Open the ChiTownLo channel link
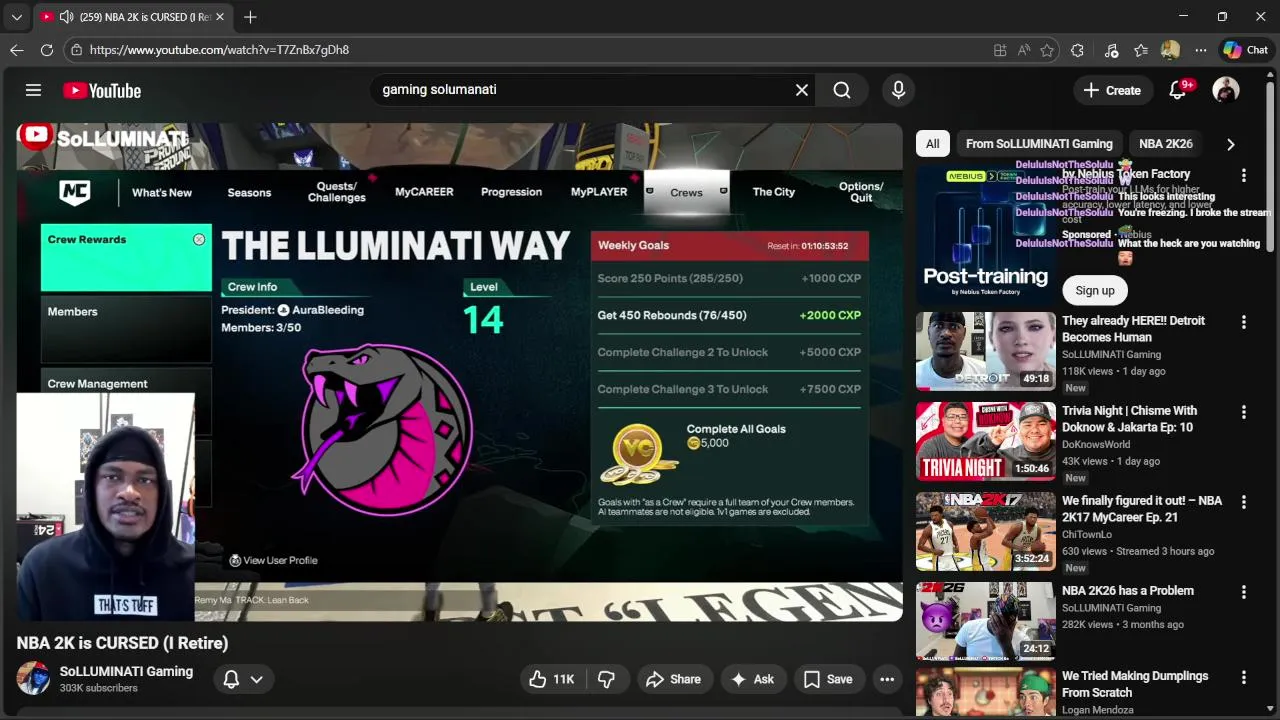Image resolution: width=1280 pixels, height=720 pixels. pos(1086,534)
